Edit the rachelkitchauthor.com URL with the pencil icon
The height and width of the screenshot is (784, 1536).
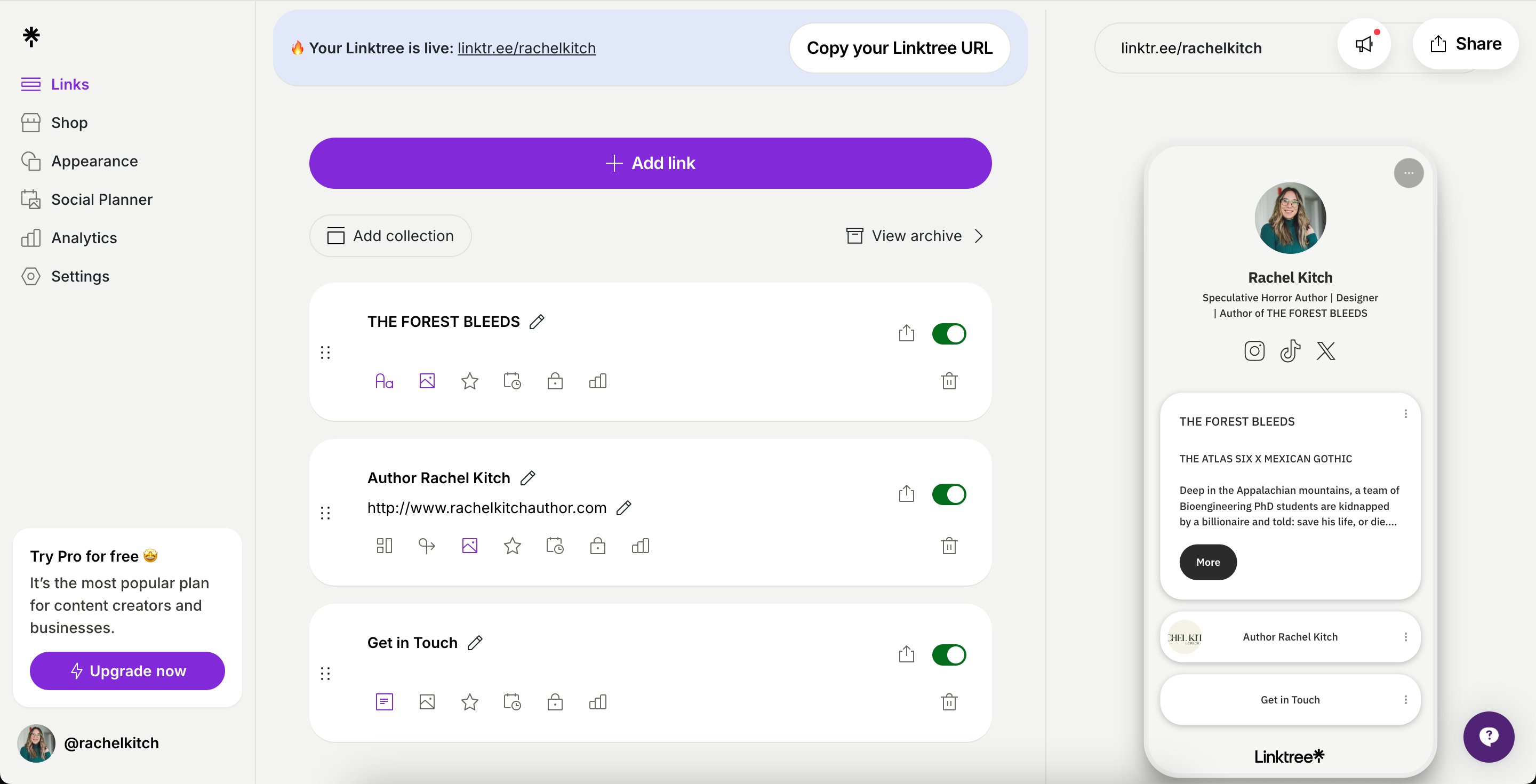(x=623, y=507)
